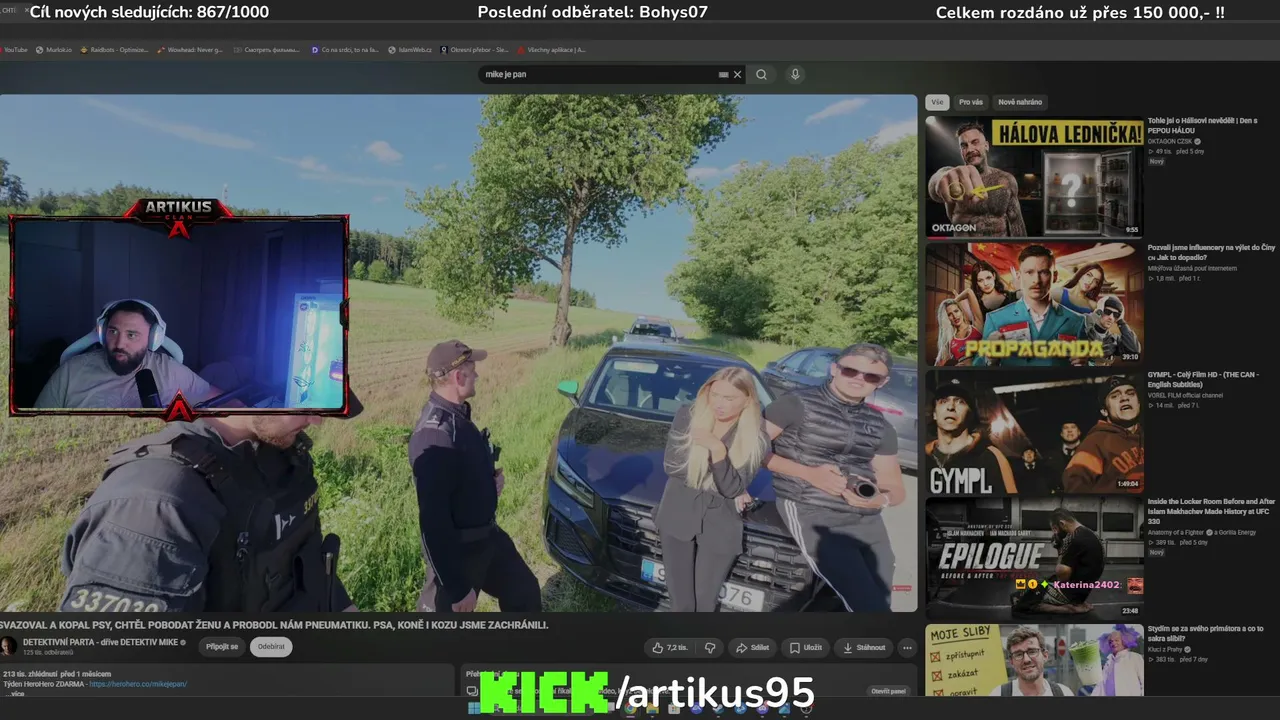
Task: Open 'Stydím se za svého primátora' title
Action: [1205, 633]
